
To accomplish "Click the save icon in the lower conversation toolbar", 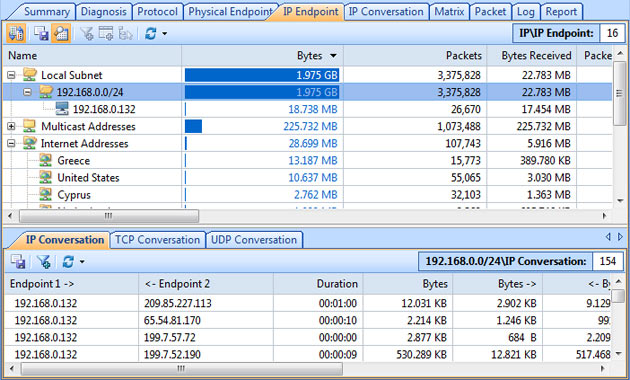I will point(18,262).
